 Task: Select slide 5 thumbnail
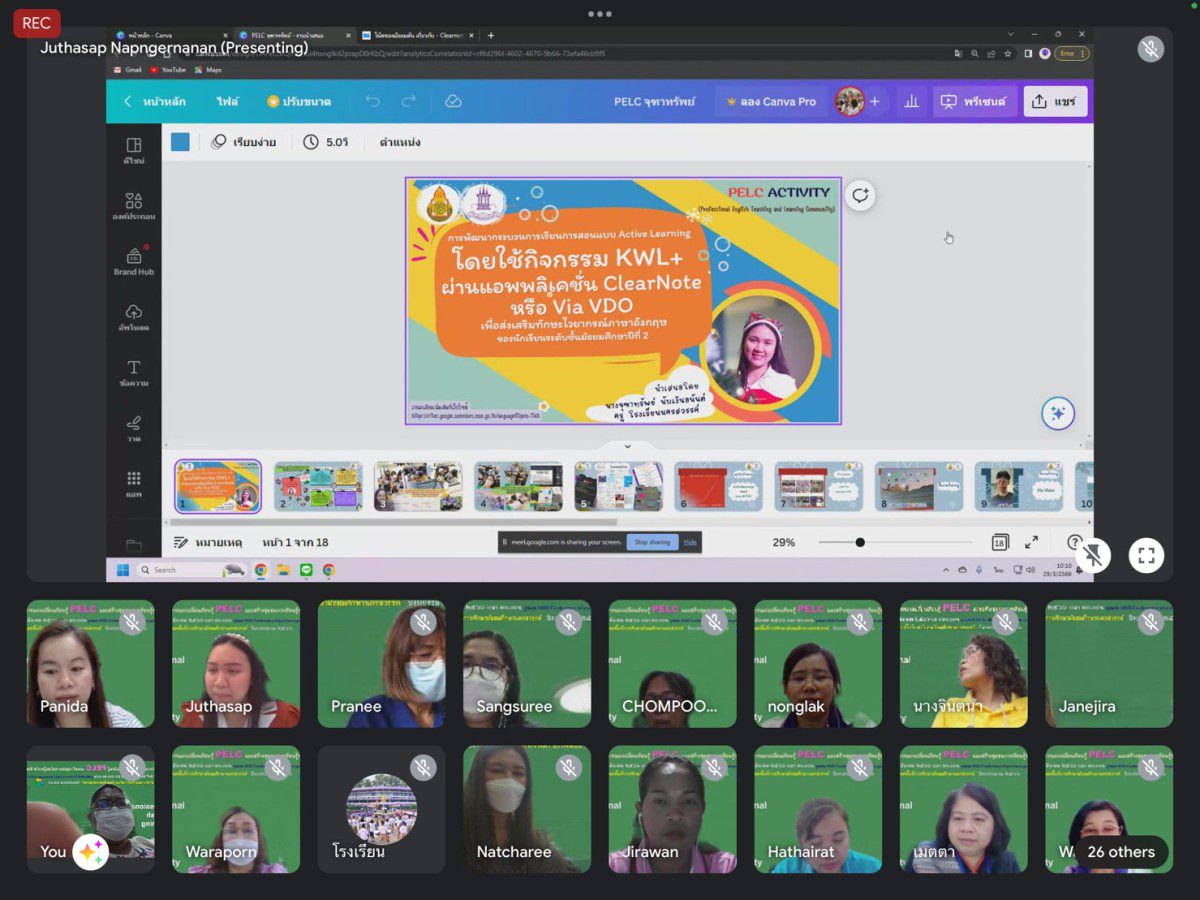(618, 486)
